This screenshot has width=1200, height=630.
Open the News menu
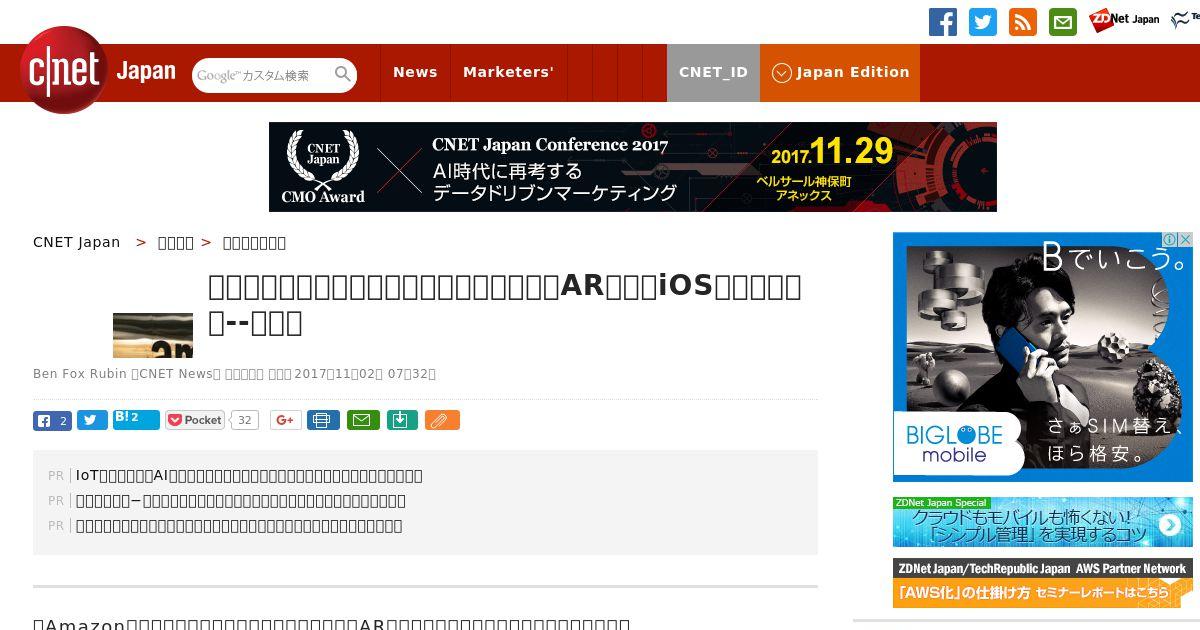[415, 72]
